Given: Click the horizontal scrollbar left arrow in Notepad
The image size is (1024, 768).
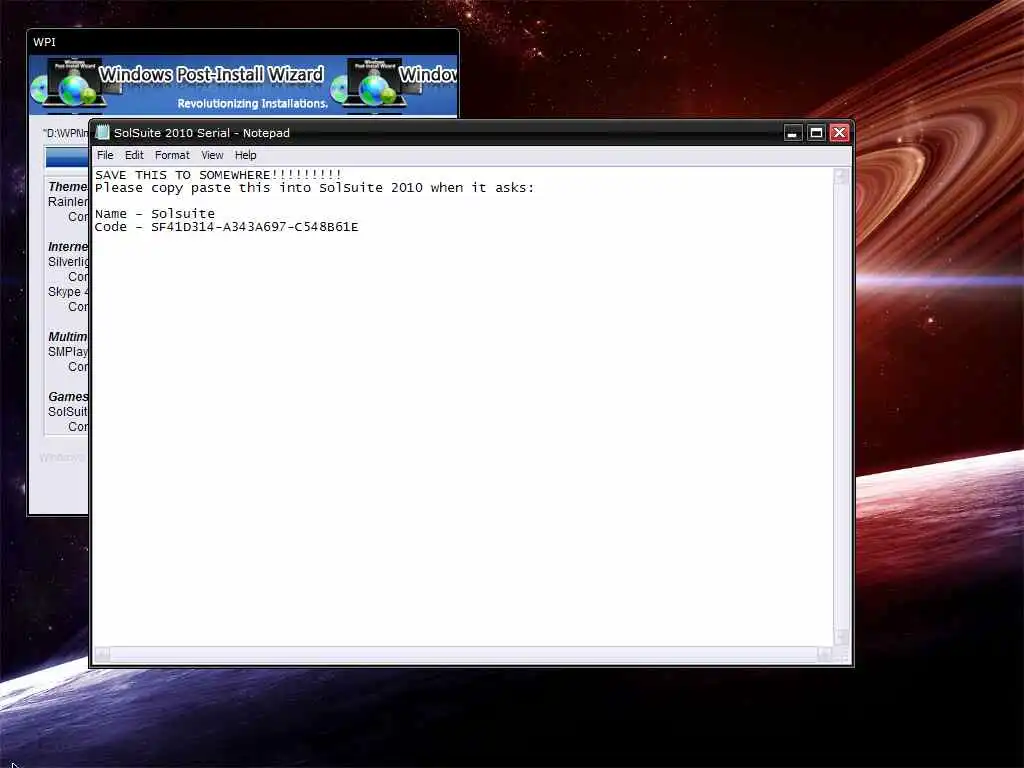Looking at the screenshot, I should pyautogui.click(x=103, y=654).
